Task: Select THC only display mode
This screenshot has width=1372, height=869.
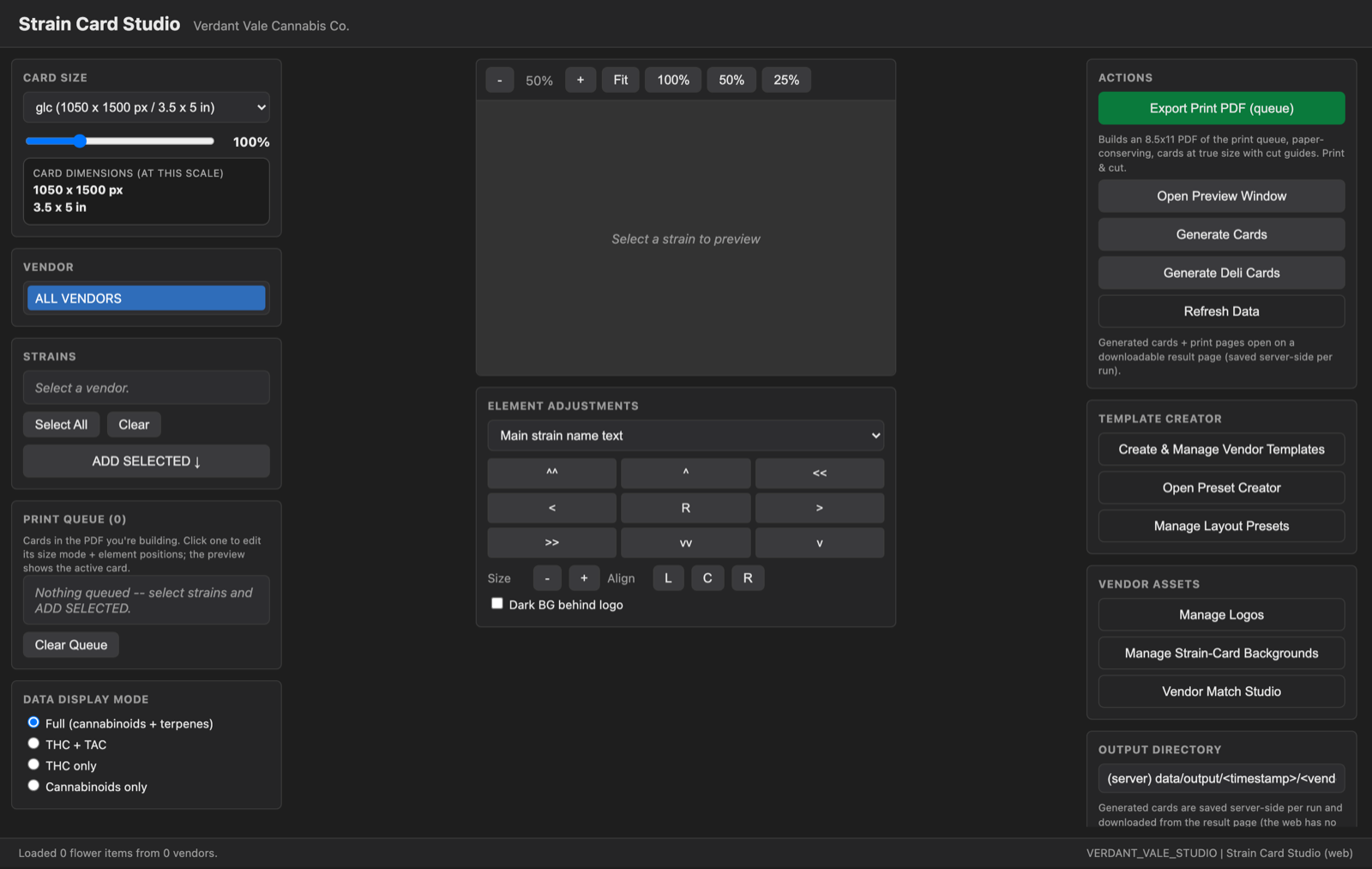Action: coord(33,764)
